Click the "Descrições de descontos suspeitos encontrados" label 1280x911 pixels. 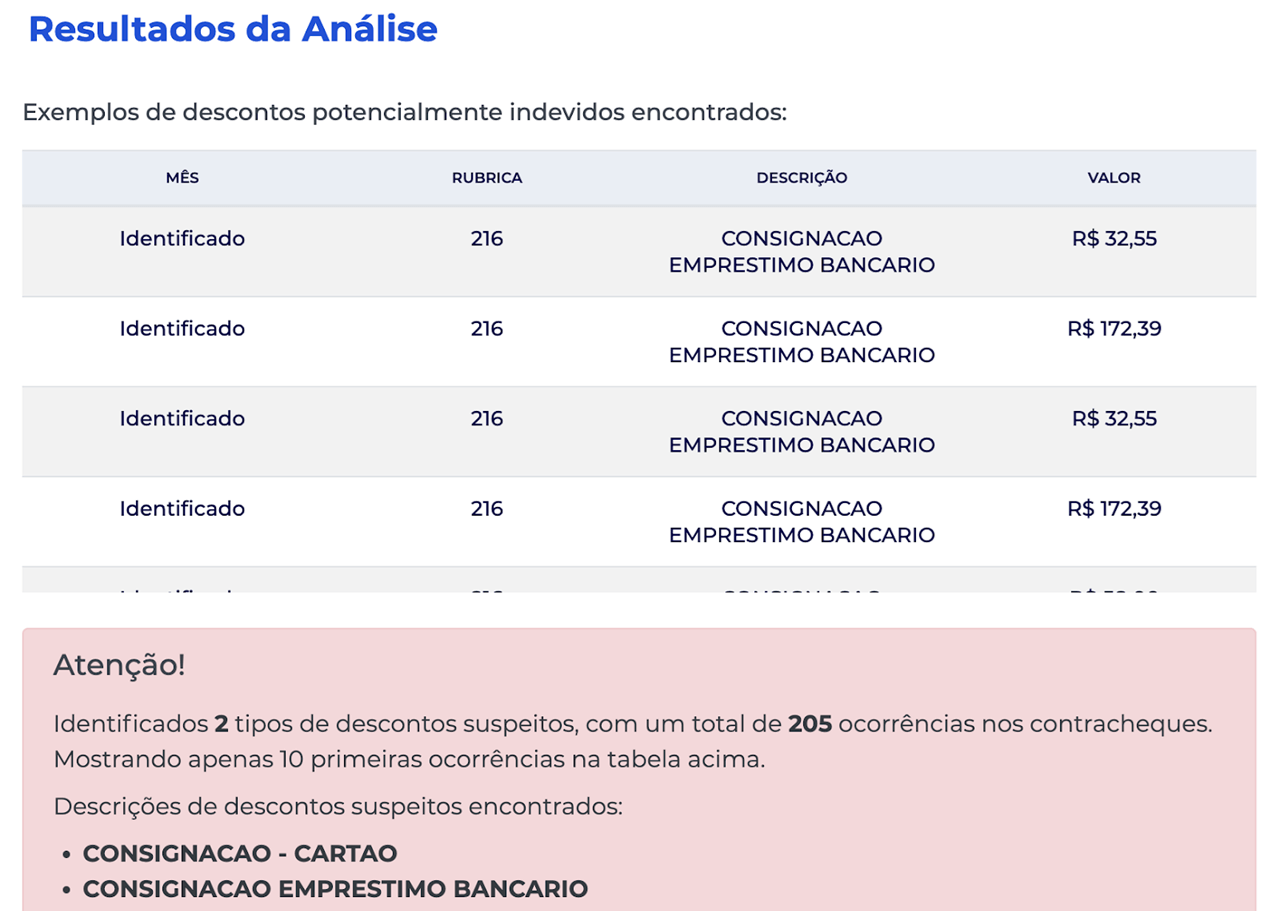click(338, 806)
